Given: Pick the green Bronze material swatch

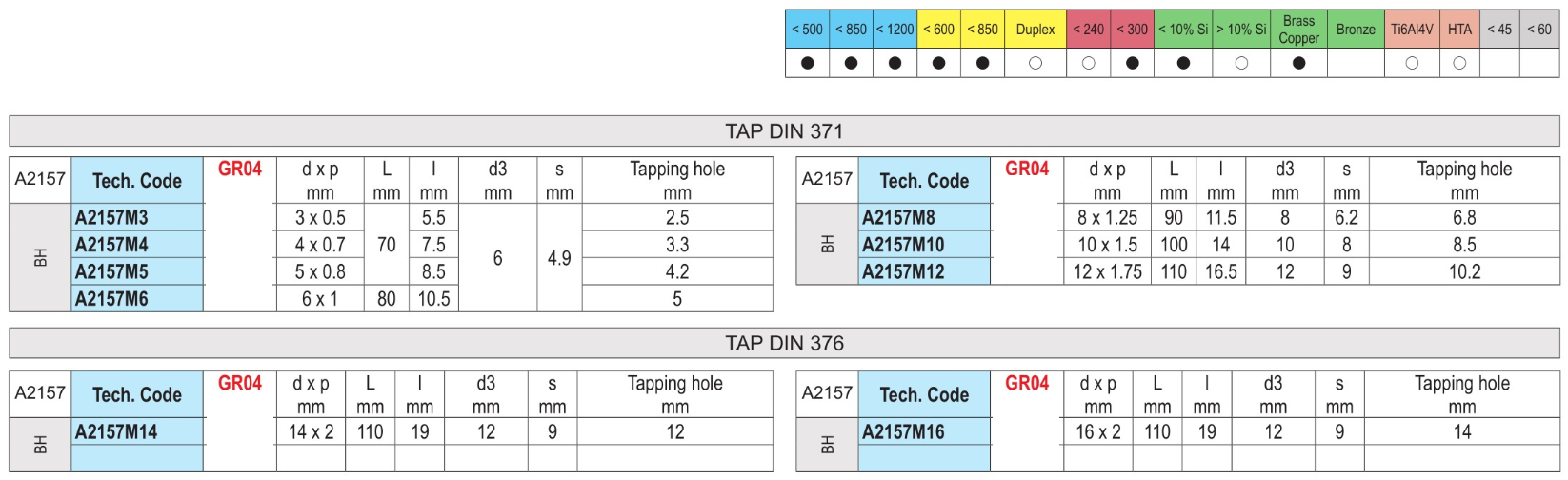Looking at the screenshot, I should pos(1355,30).
